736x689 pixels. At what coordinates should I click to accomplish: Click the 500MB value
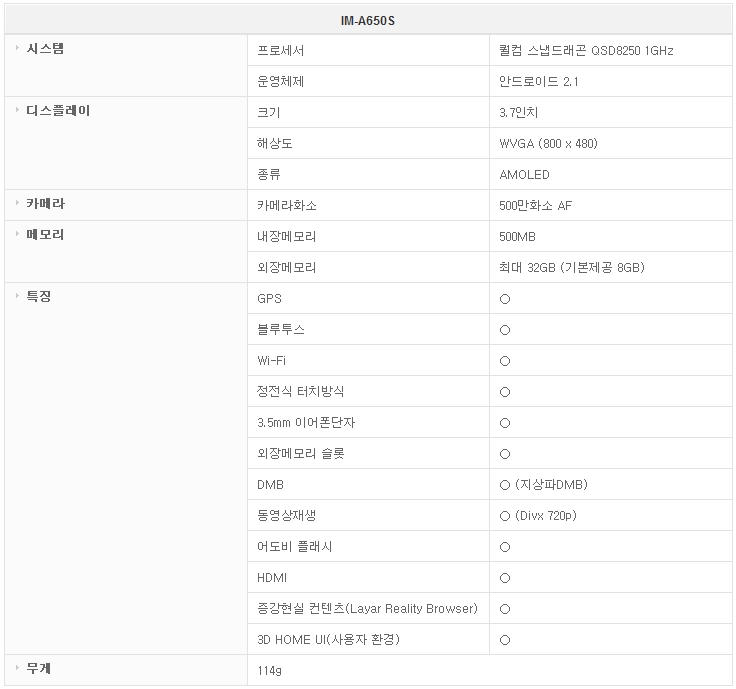coord(517,236)
